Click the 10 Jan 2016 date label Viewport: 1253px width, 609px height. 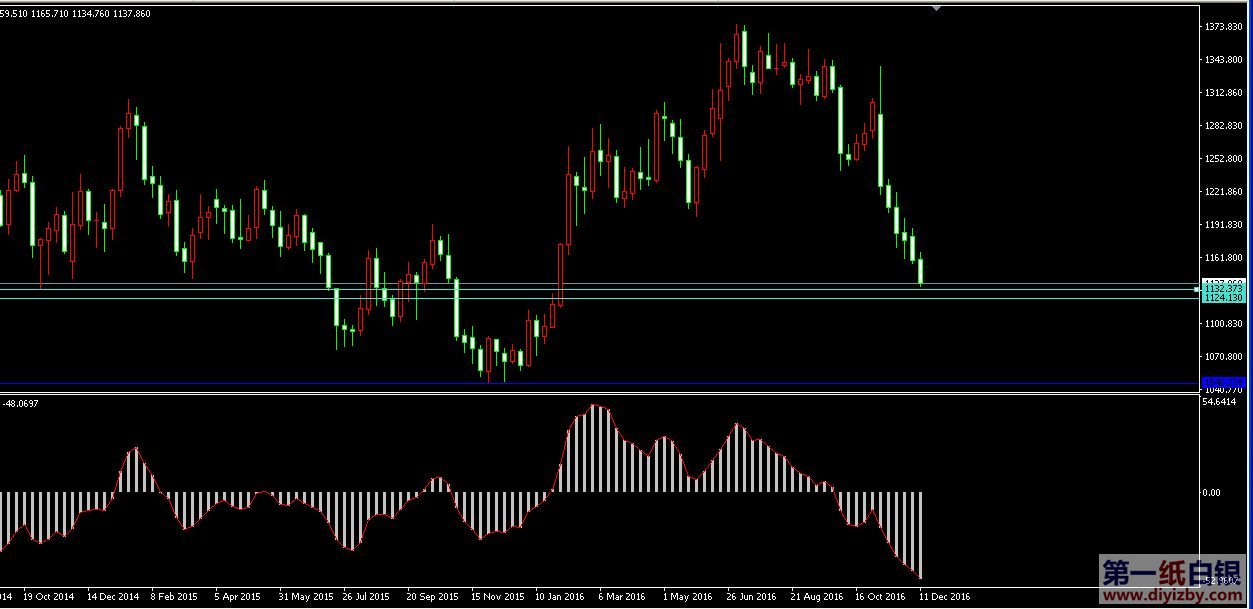560,597
